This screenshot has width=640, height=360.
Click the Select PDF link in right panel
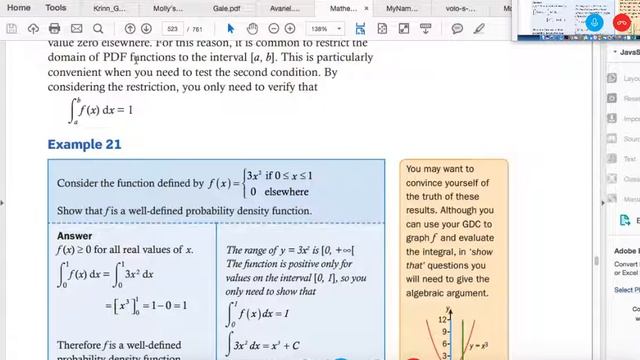627,289
